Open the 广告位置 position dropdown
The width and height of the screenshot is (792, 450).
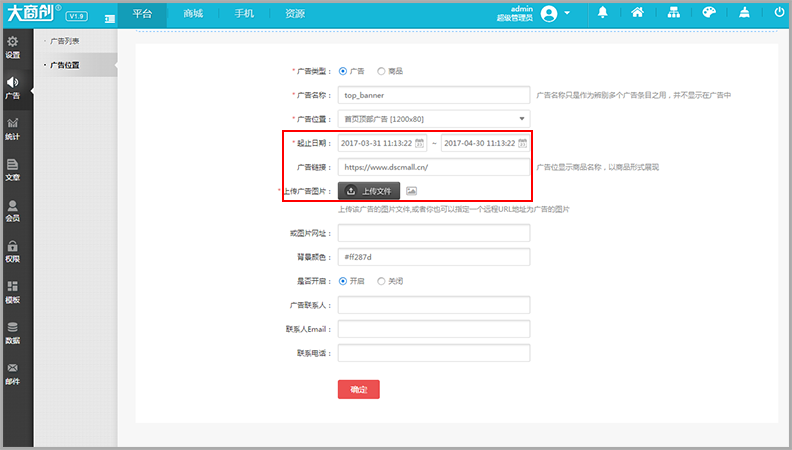coord(434,119)
